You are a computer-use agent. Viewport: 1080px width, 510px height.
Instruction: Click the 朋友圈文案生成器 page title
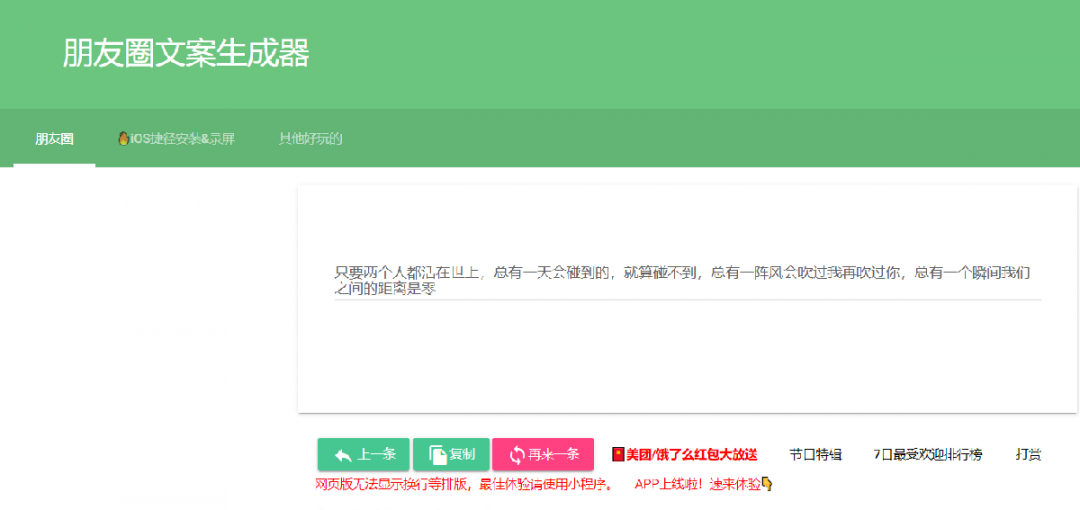point(186,54)
